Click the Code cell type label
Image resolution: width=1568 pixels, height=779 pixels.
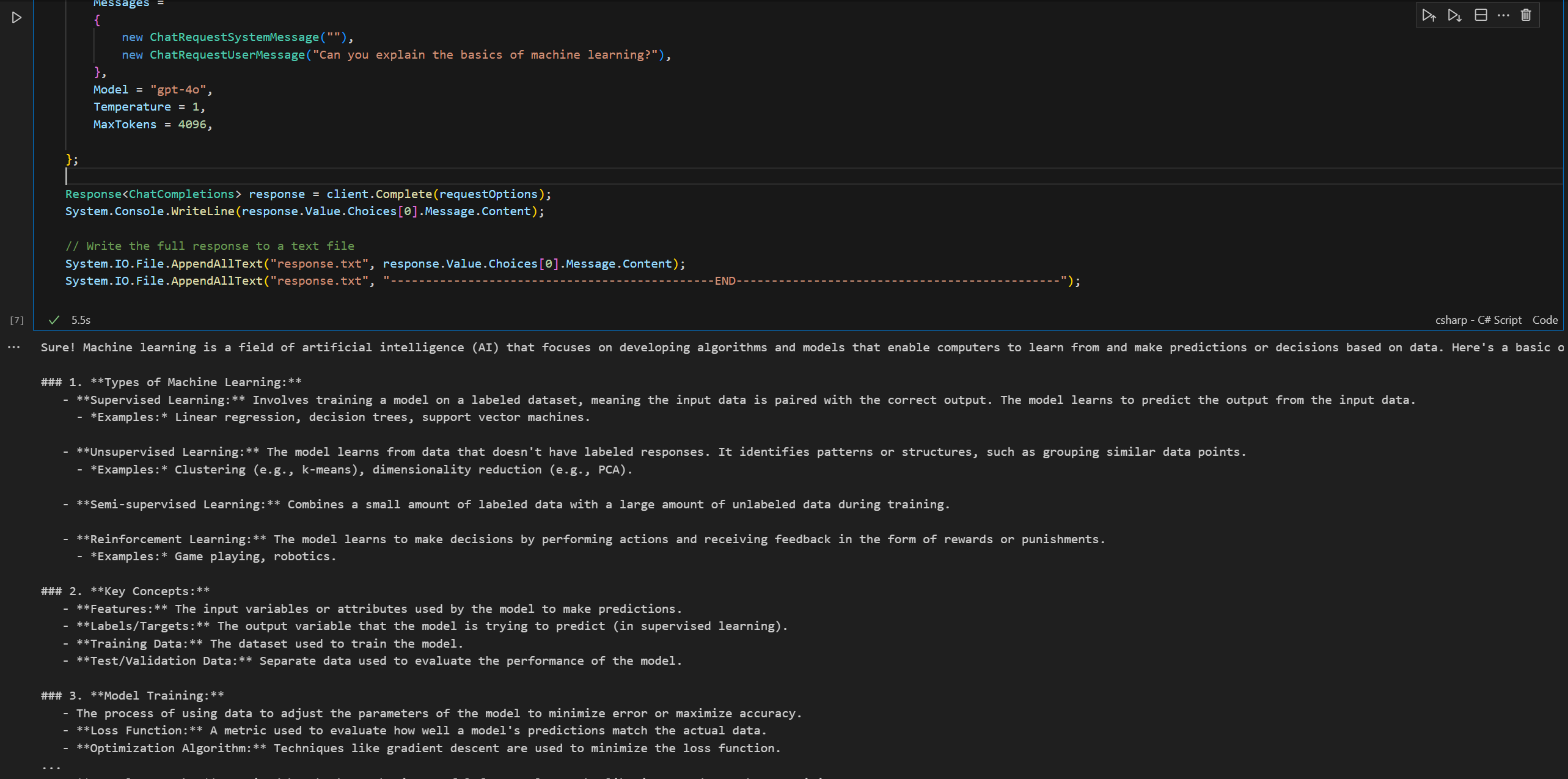pos(1545,320)
